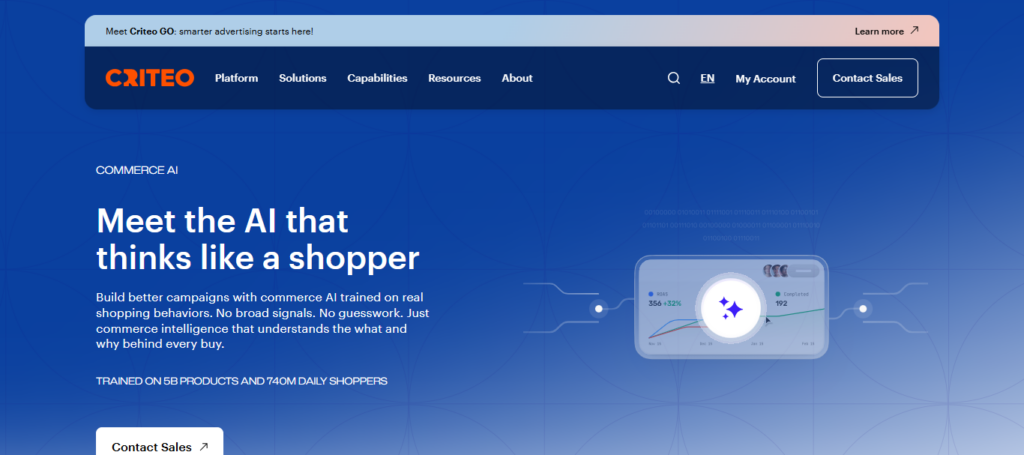Click the 192 completed value in the card
1024x455 pixels.
[x=781, y=304]
